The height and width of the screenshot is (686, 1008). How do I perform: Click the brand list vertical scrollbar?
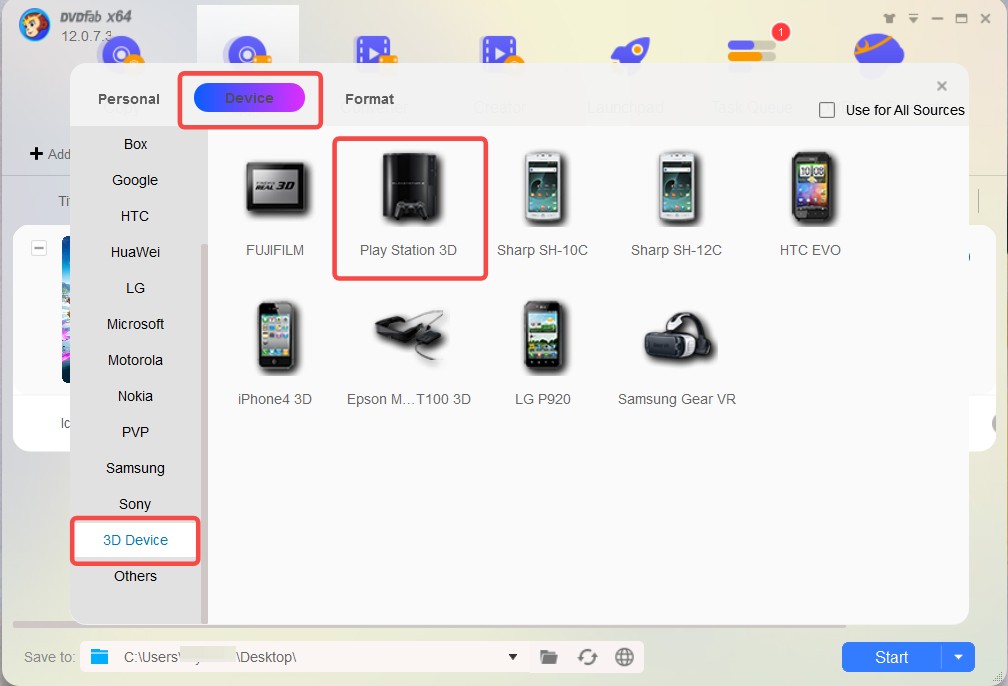tap(204, 433)
